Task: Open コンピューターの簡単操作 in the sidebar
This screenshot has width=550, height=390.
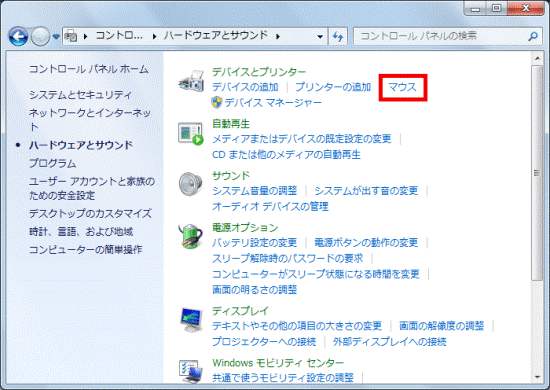Action: [x=86, y=249]
